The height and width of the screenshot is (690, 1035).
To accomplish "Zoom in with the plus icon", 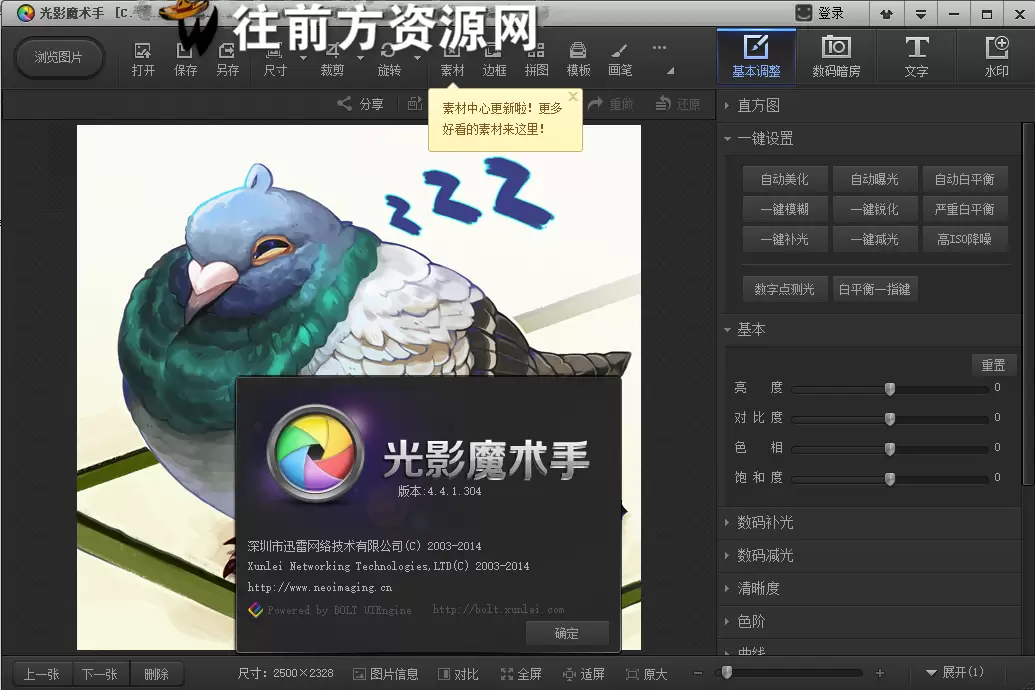I will point(879,673).
